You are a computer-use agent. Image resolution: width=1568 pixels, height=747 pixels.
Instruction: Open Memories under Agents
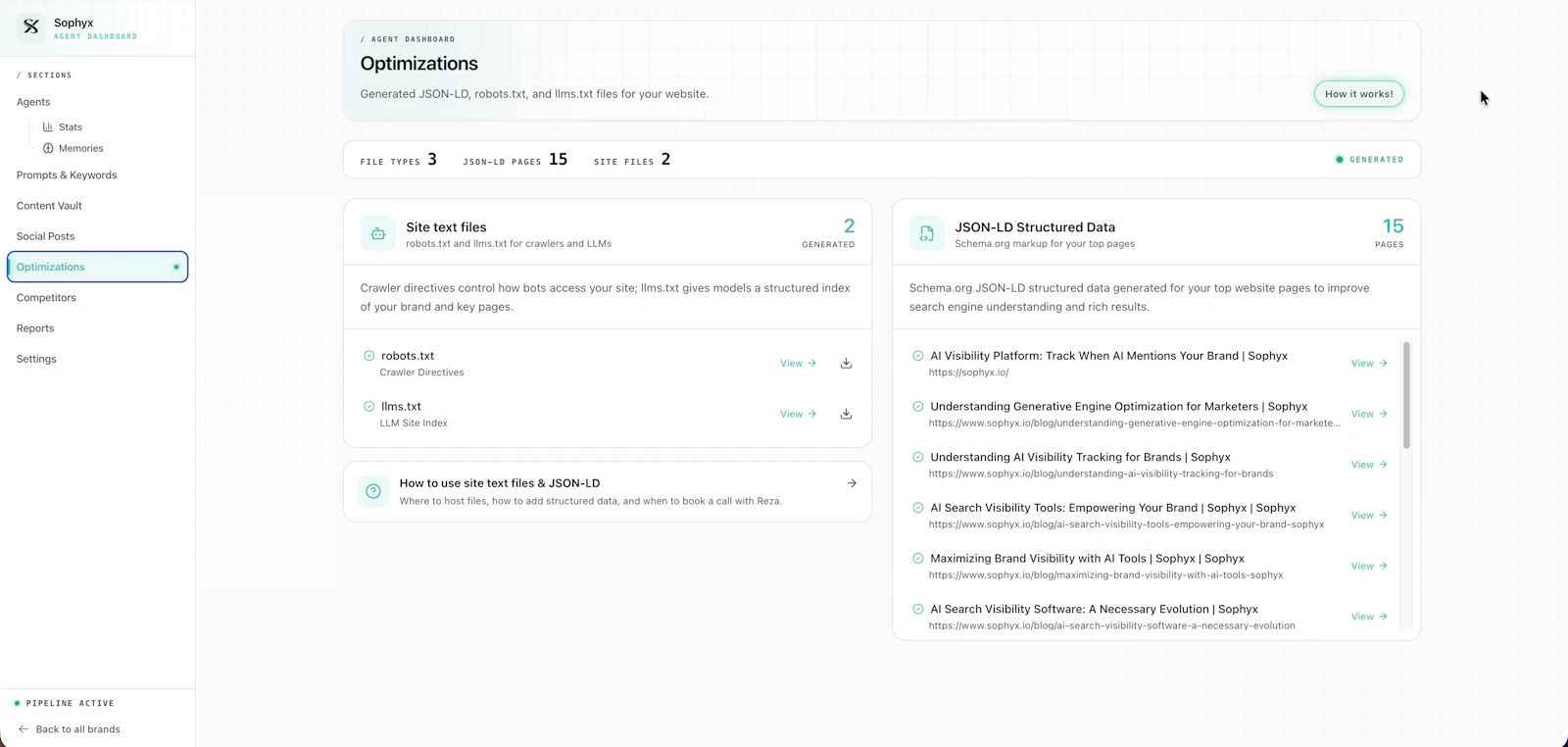80,148
